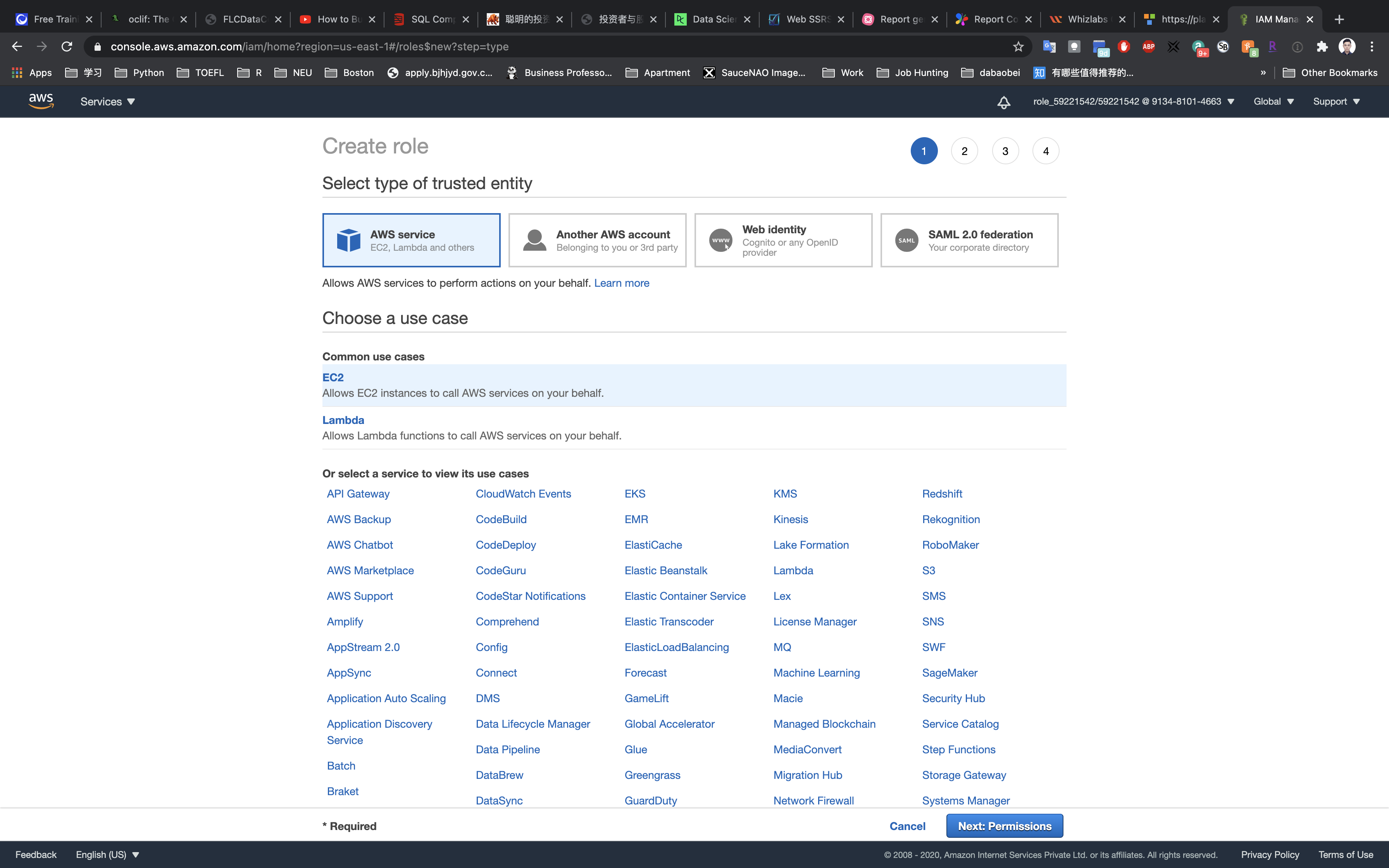
Task: Expand the Services dropdown menu
Action: pos(107,102)
